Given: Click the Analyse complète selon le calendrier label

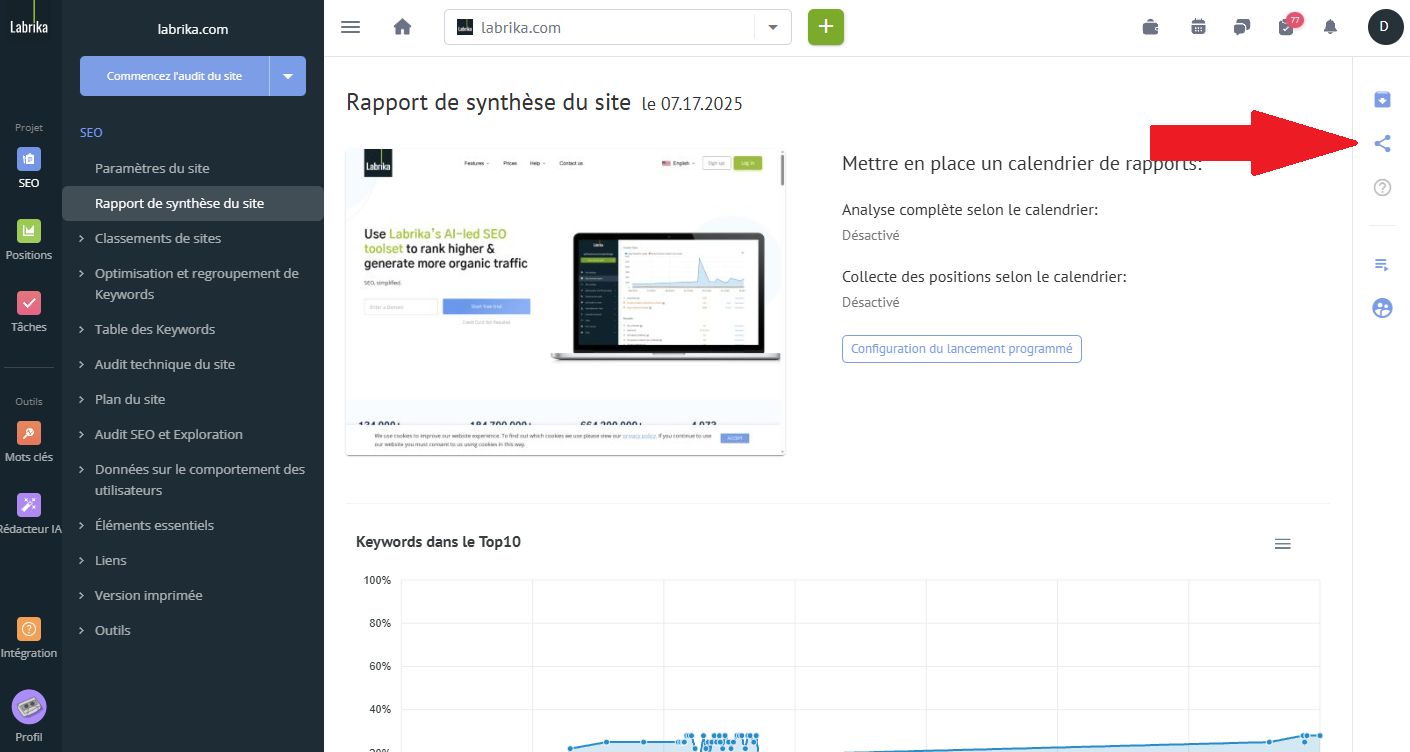Looking at the screenshot, I should 970,210.
